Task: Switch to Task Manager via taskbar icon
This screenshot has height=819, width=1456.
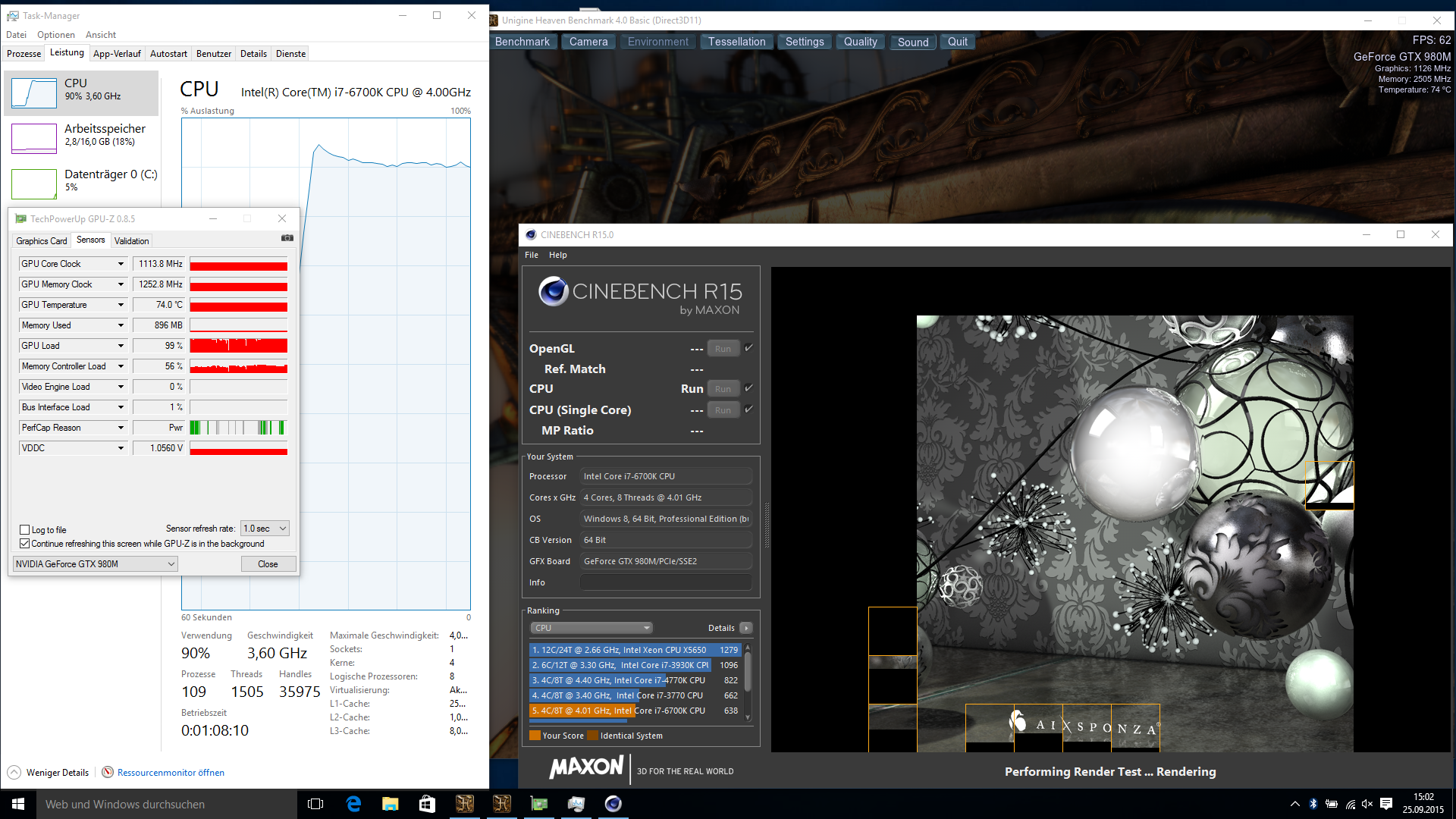Action: tap(576, 804)
